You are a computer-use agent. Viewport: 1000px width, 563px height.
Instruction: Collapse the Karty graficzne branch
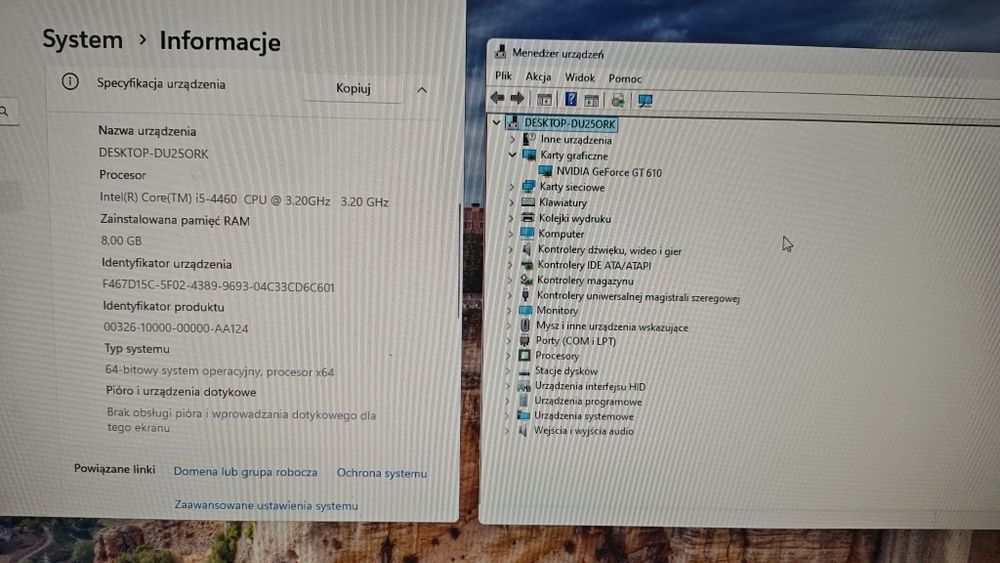click(512, 154)
